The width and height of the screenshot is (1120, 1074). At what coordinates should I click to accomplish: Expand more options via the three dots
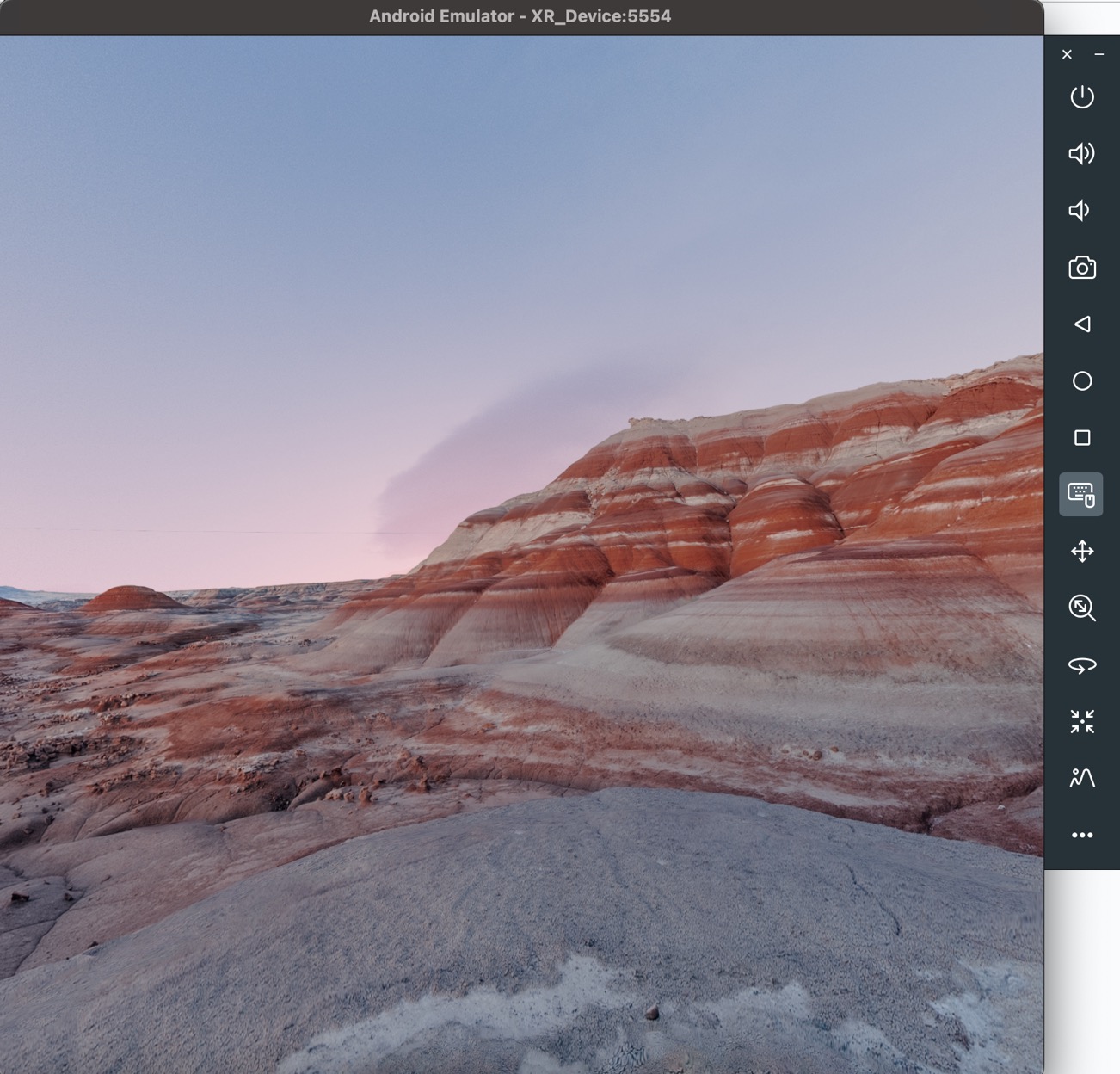[1081, 835]
